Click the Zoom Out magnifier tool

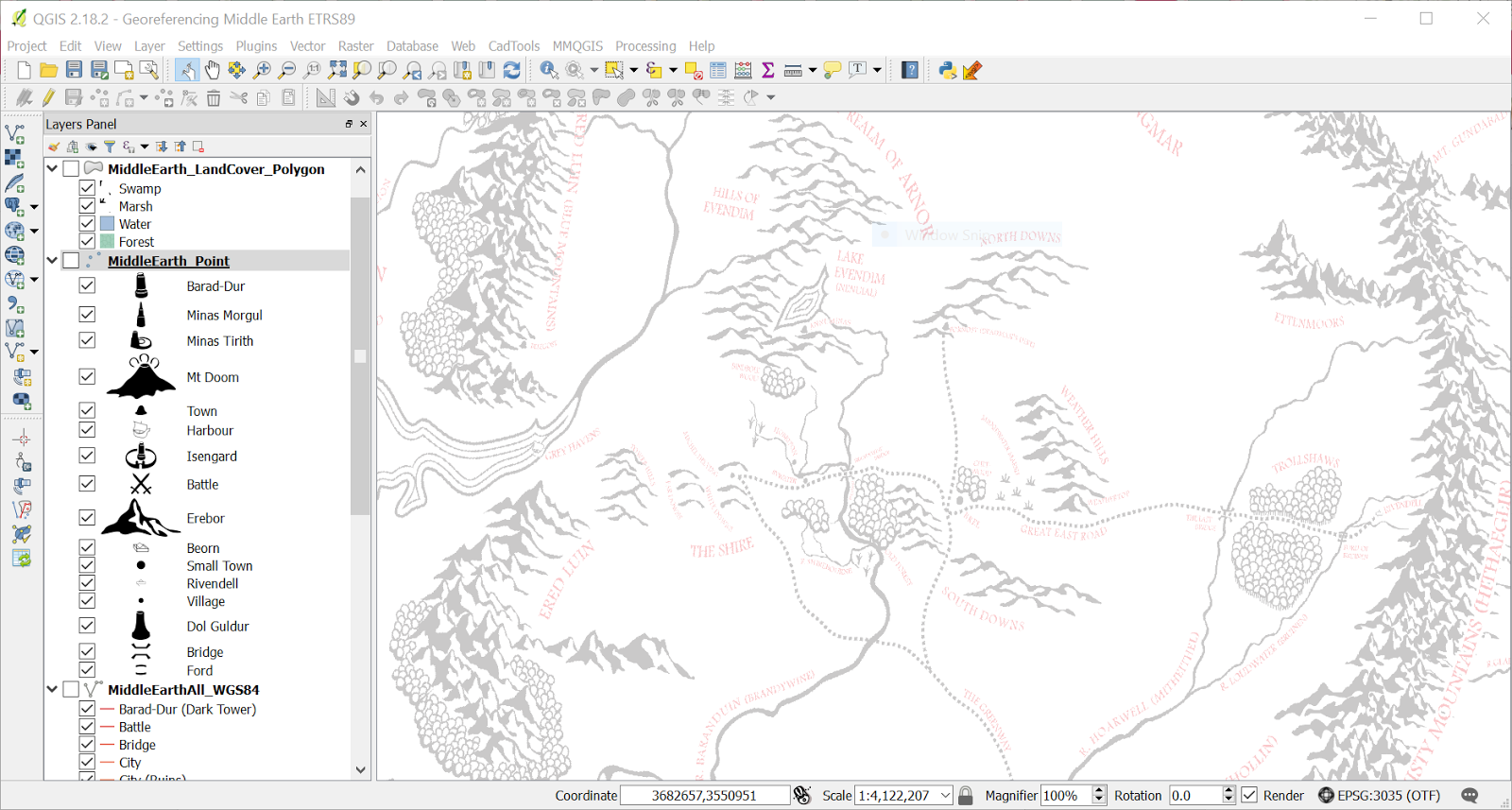click(x=287, y=70)
